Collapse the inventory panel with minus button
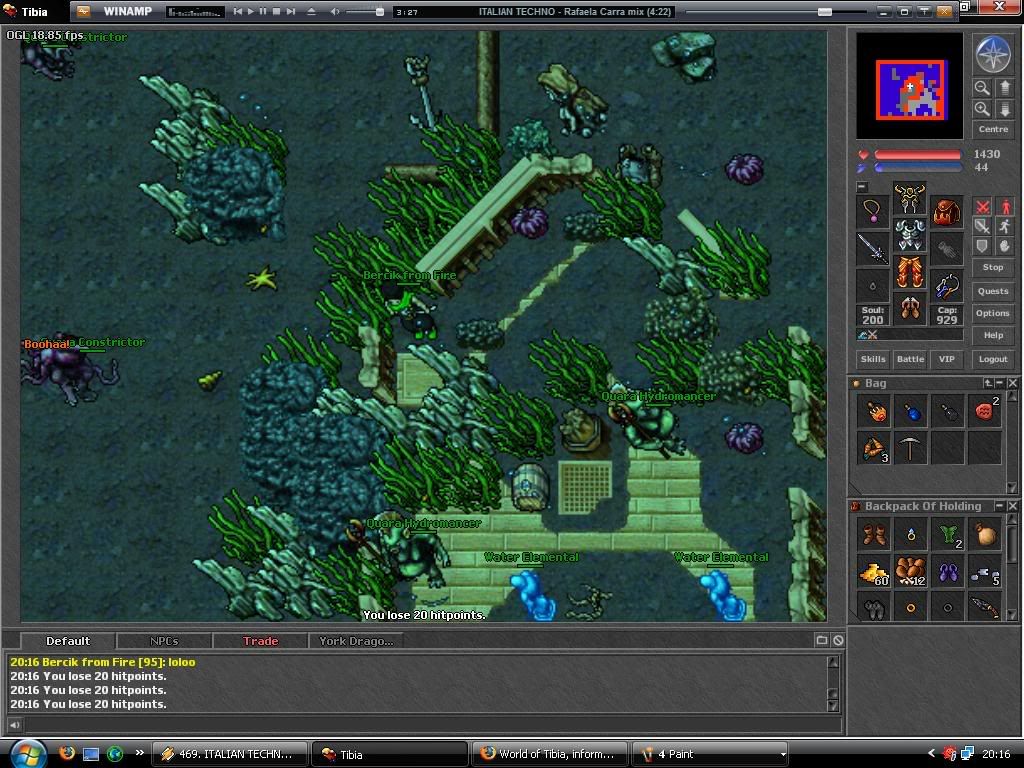1024x768 pixels. click(x=862, y=187)
